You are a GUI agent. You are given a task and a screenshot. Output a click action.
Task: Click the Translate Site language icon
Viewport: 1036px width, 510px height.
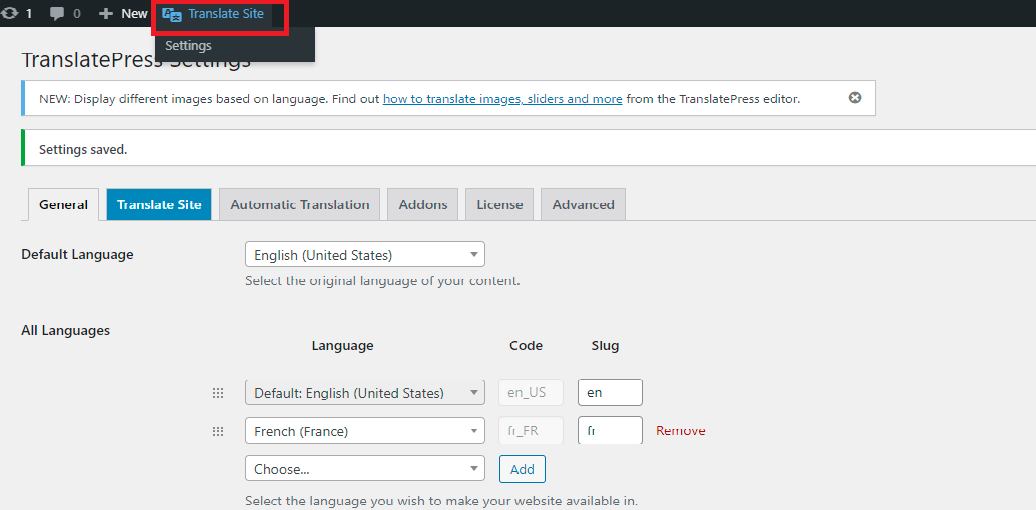pyautogui.click(x=172, y=14)
